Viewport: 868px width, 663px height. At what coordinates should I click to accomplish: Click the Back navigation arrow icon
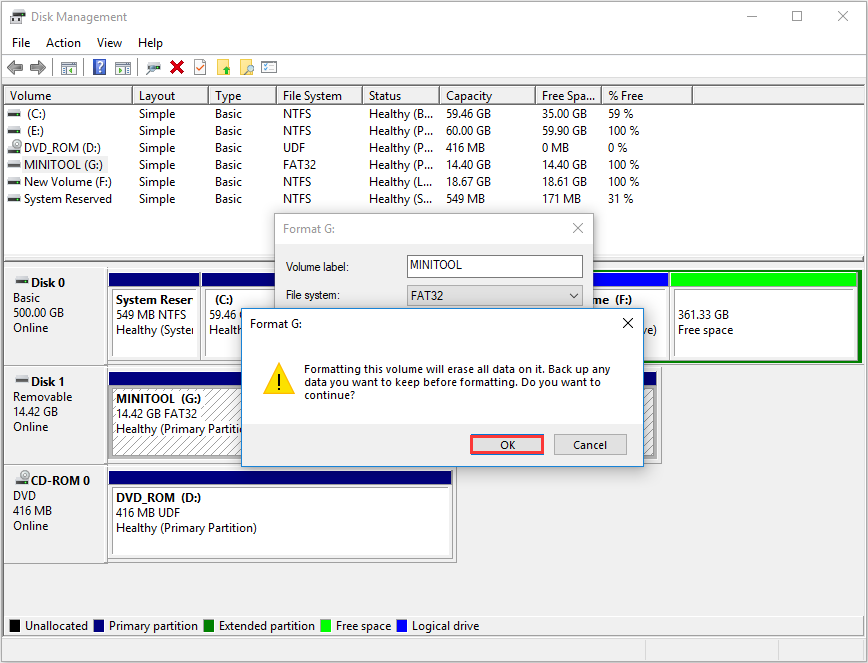tap(13, 67)
